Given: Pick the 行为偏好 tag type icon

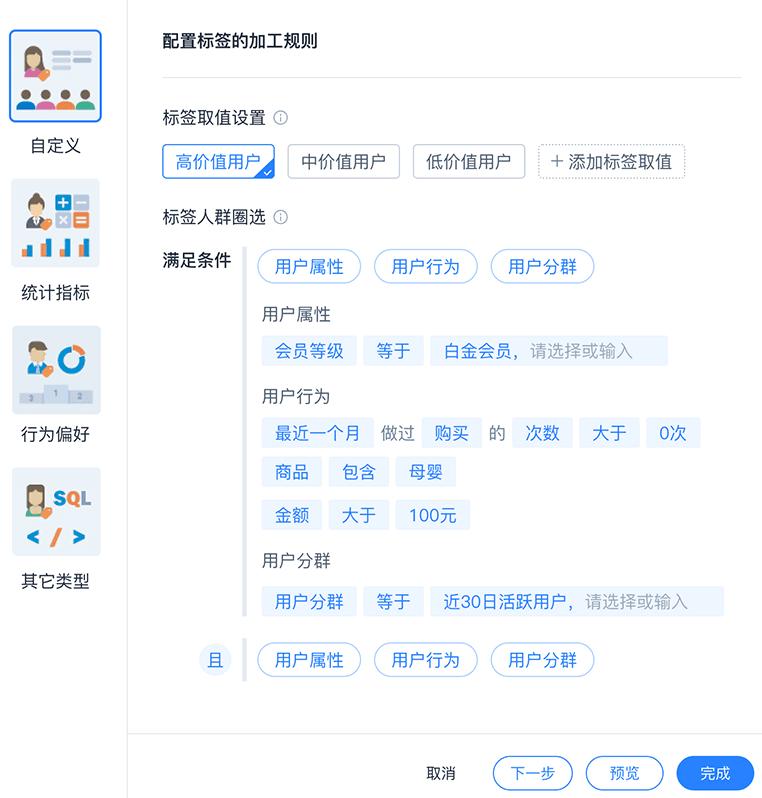Looking at the screenshot, I should (x=56, y=370).
